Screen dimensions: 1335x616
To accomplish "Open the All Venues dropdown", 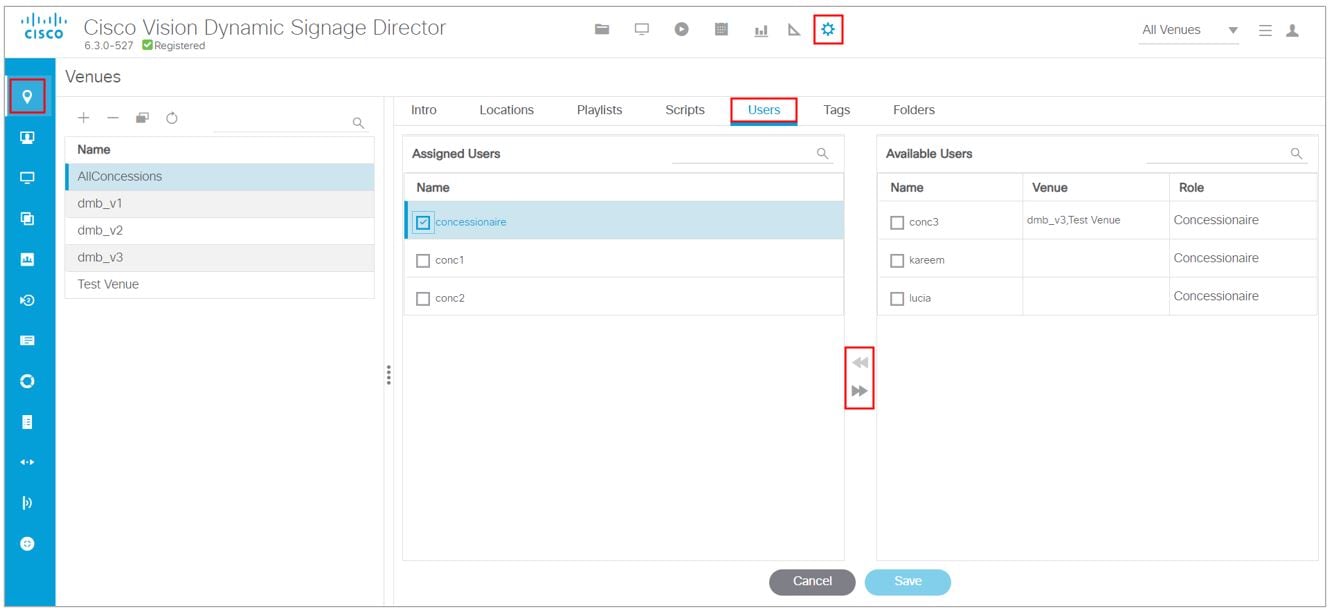I will point(1190,30).
